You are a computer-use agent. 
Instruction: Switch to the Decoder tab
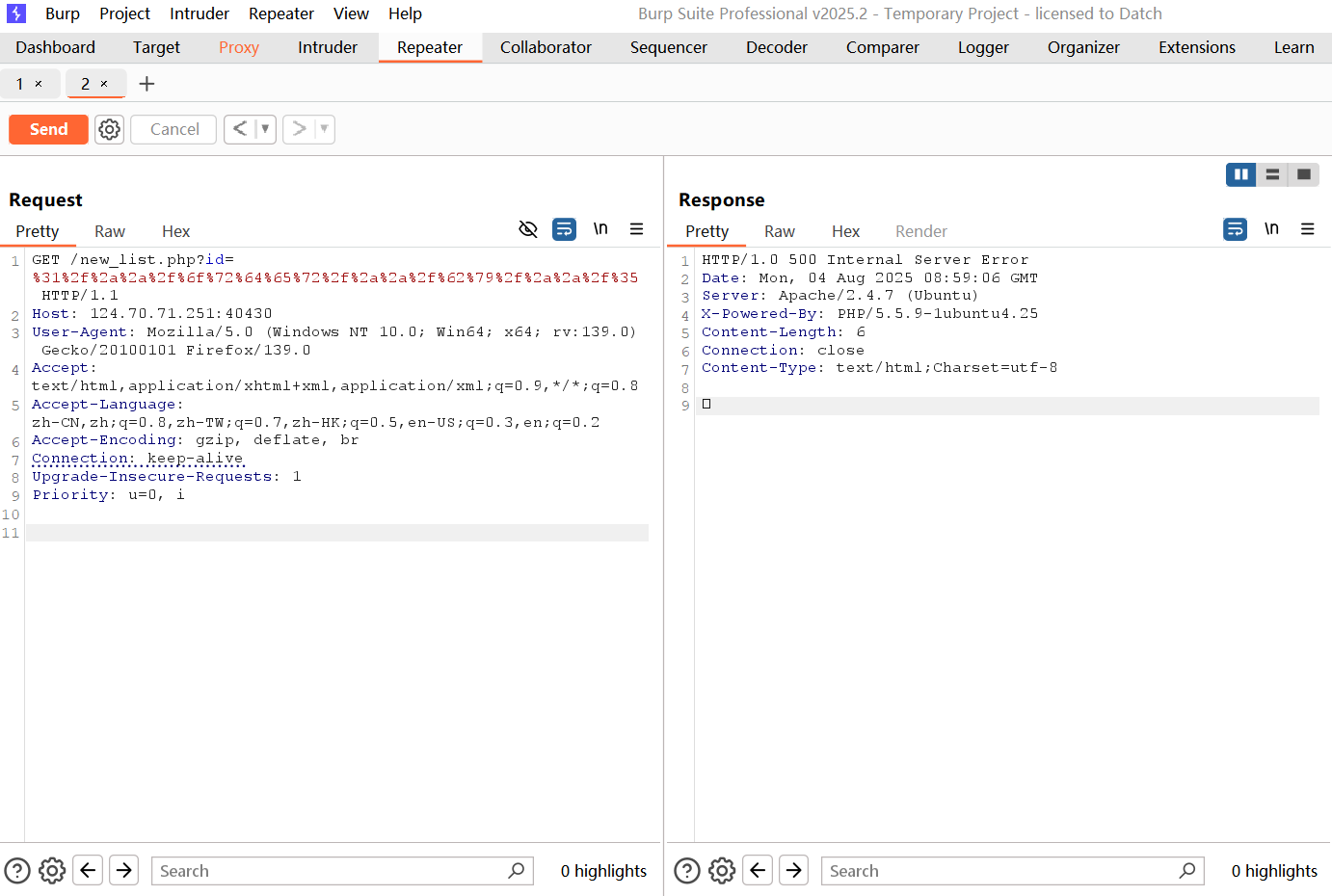pos(777,47)
